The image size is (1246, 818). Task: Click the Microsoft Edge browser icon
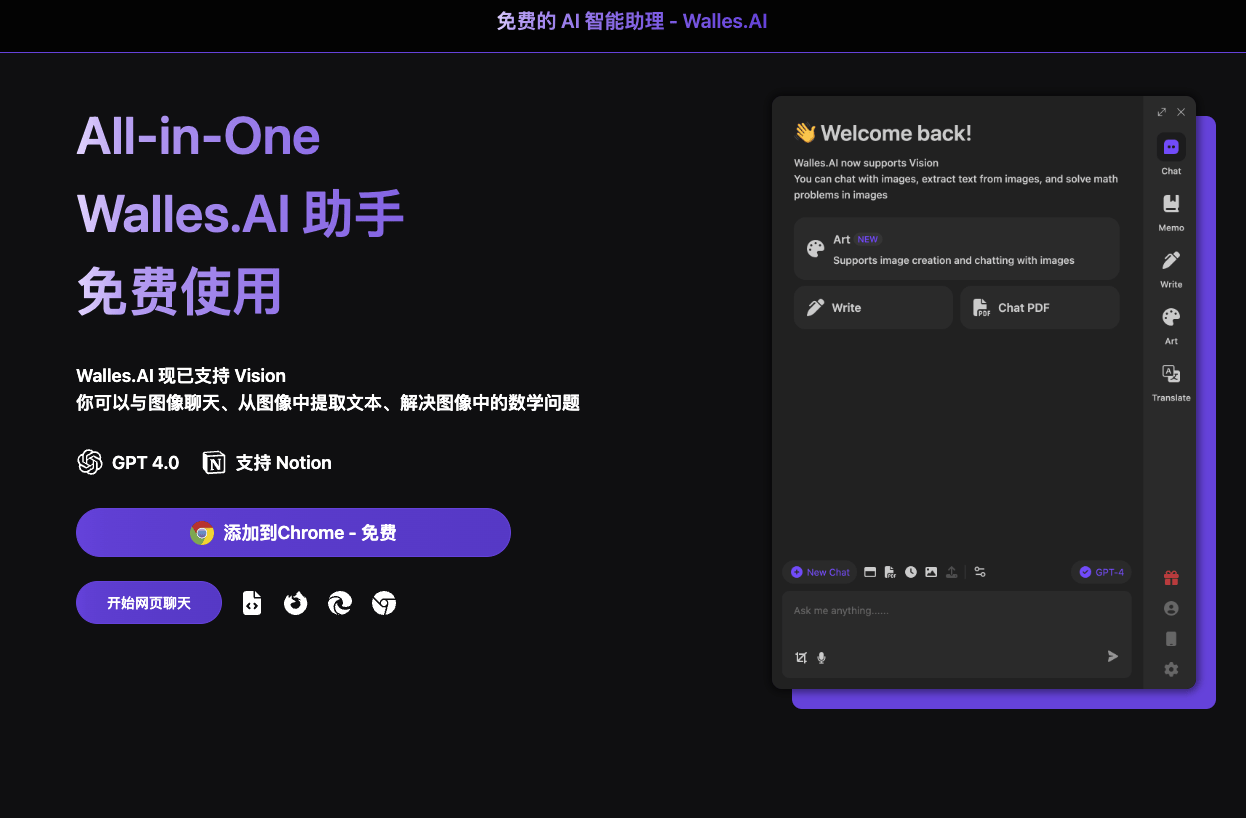pyautogui.click(x=340, y=603)
